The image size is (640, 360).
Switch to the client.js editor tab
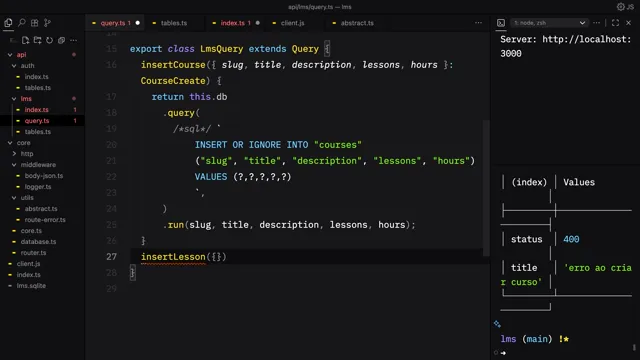(x=292, y=23)
